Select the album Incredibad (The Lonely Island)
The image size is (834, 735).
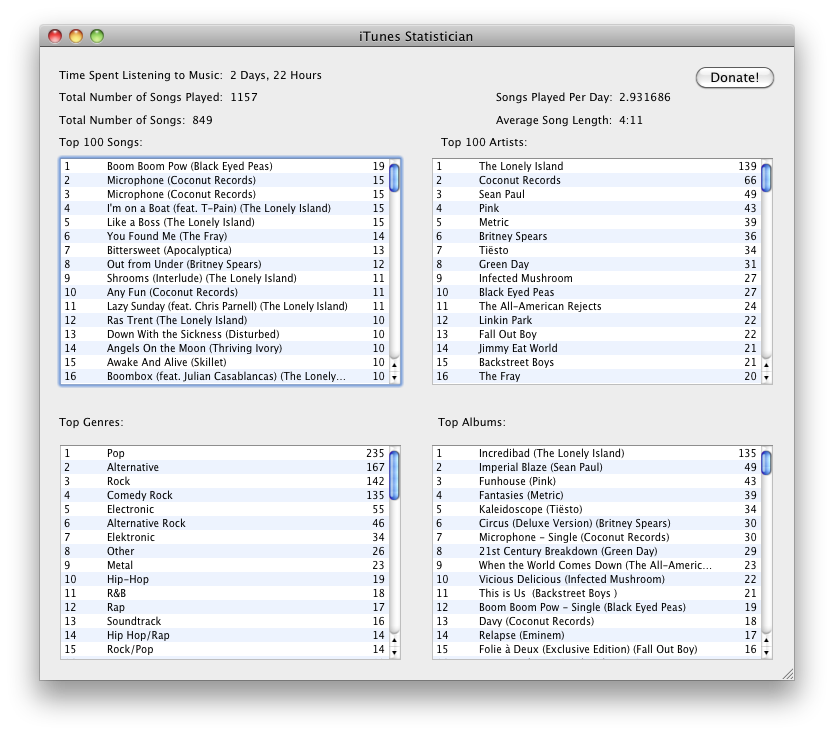click(x=597, y=453)
